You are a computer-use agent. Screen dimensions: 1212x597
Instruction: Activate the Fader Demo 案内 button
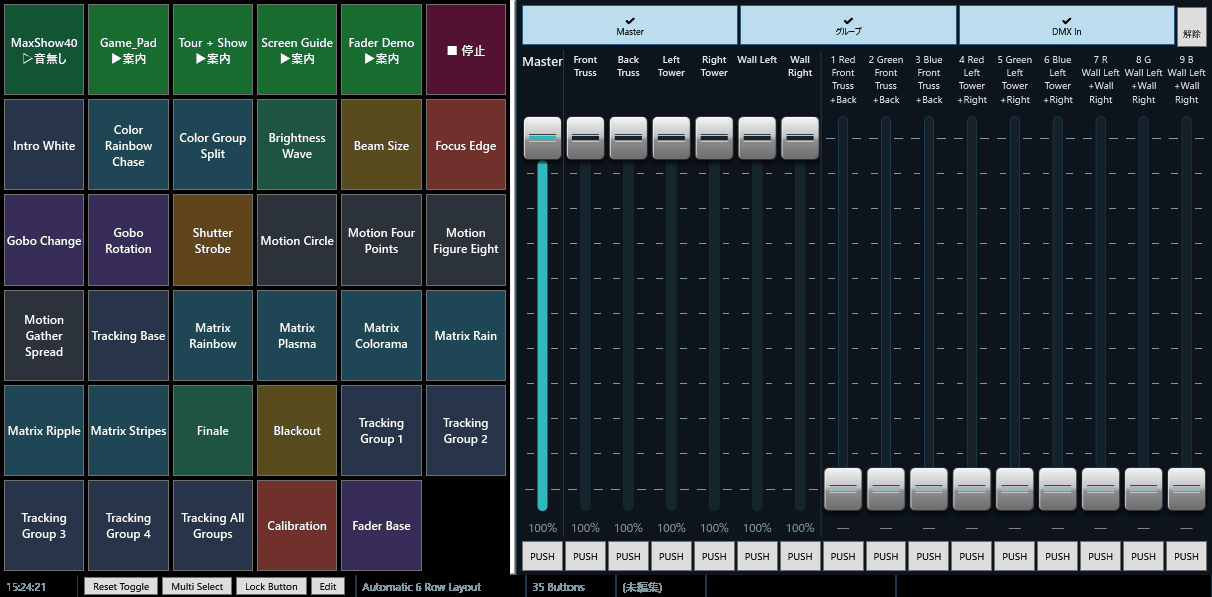[381, 50]
